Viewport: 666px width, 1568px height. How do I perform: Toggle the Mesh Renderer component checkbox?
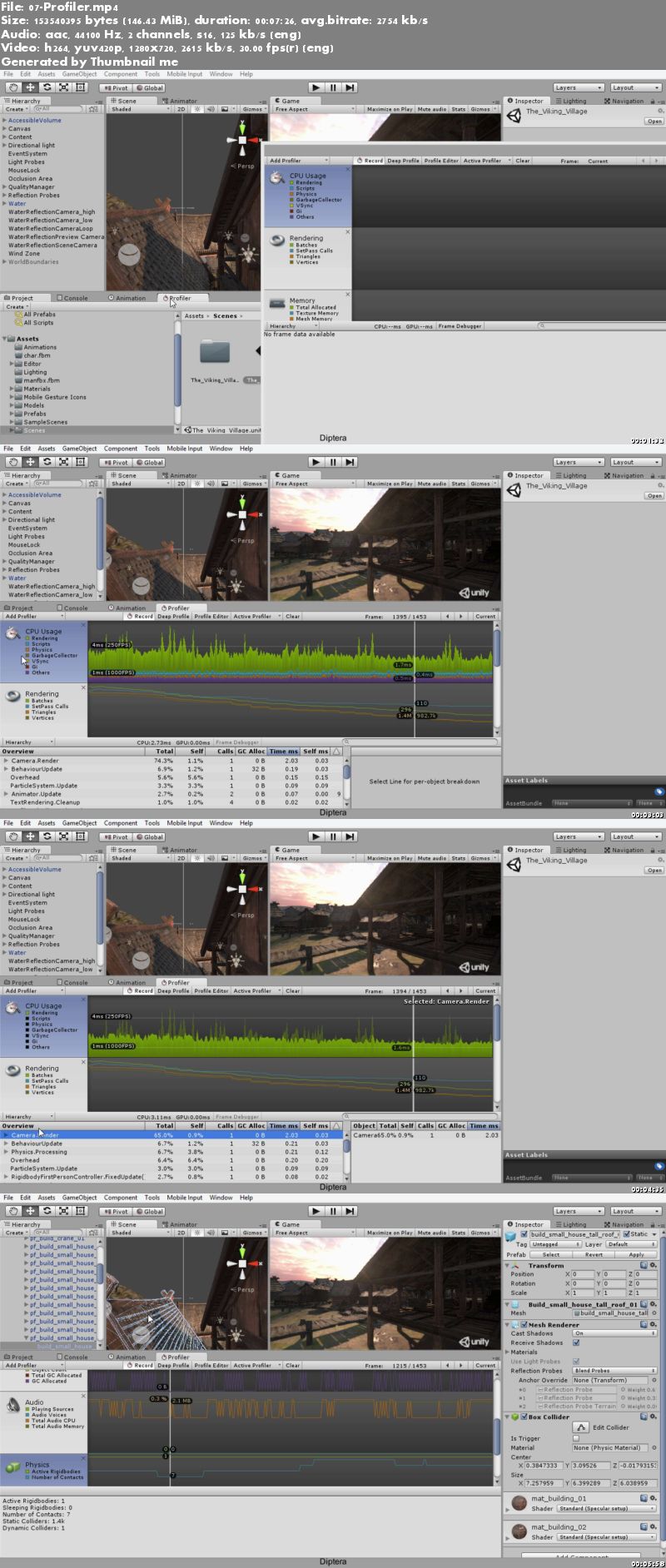pyautogui.click(x=524, y=1324)
